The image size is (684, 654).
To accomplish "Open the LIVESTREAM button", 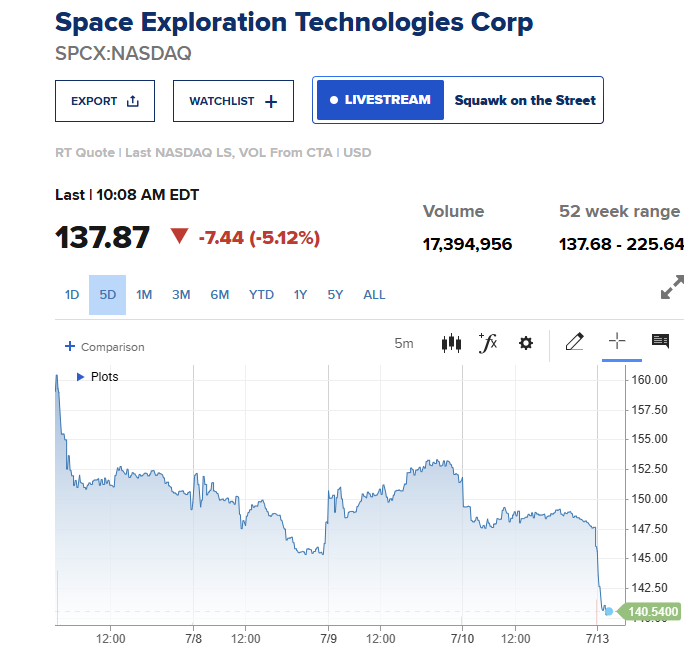I will [x=380, y=100].
